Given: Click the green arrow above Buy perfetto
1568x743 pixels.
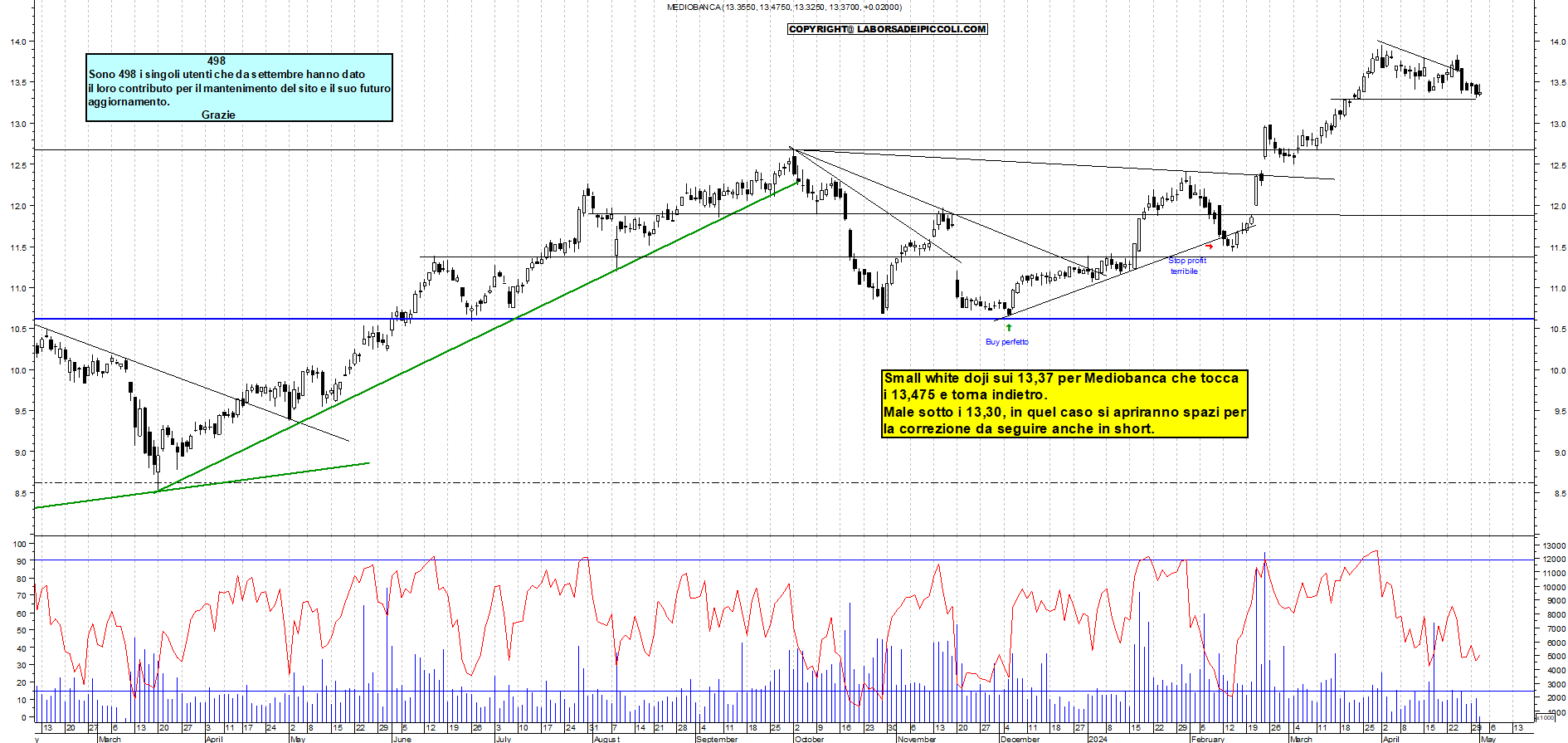Looking at the screenshot, I should click(1009, 328).
